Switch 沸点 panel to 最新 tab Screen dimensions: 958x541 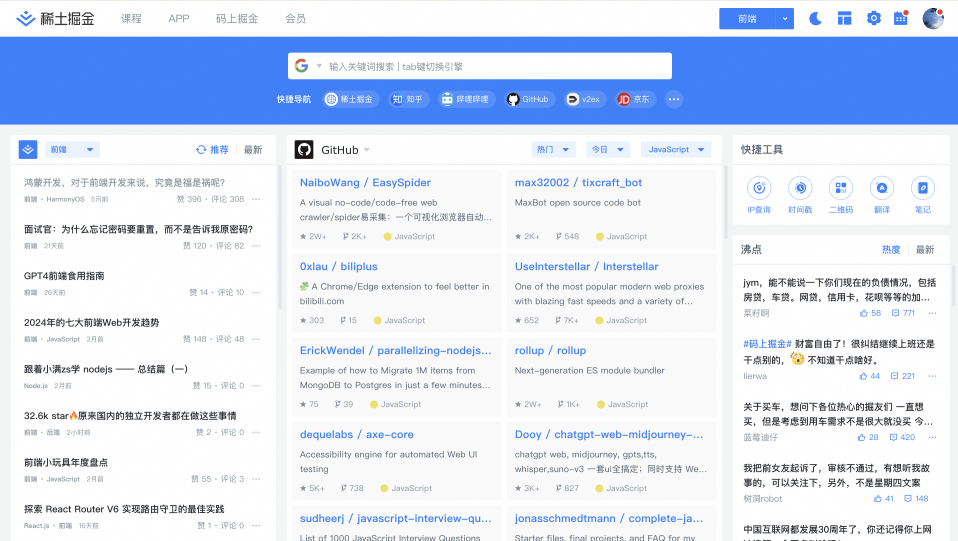click(x=925, y=249)
